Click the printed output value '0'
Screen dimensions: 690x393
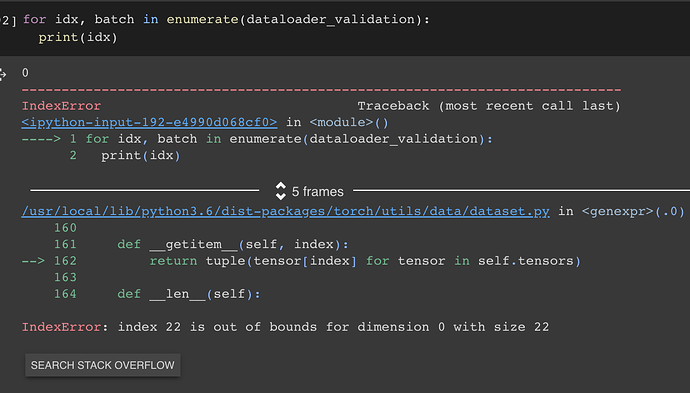(26, 73)
